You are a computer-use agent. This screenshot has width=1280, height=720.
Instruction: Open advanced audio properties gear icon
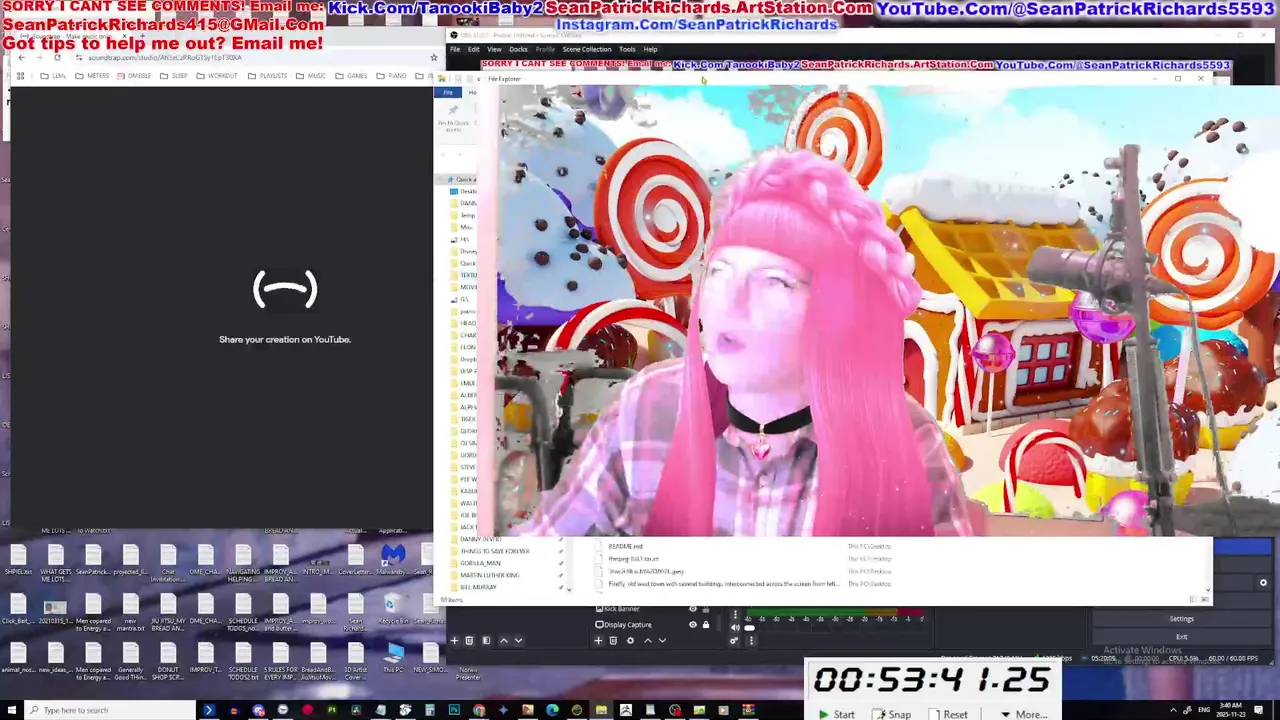coord(734,640)
